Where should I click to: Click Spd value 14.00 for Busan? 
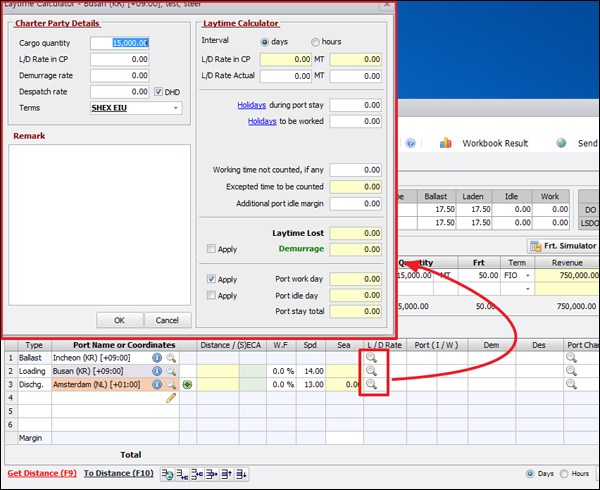click(x=311, y=371)
